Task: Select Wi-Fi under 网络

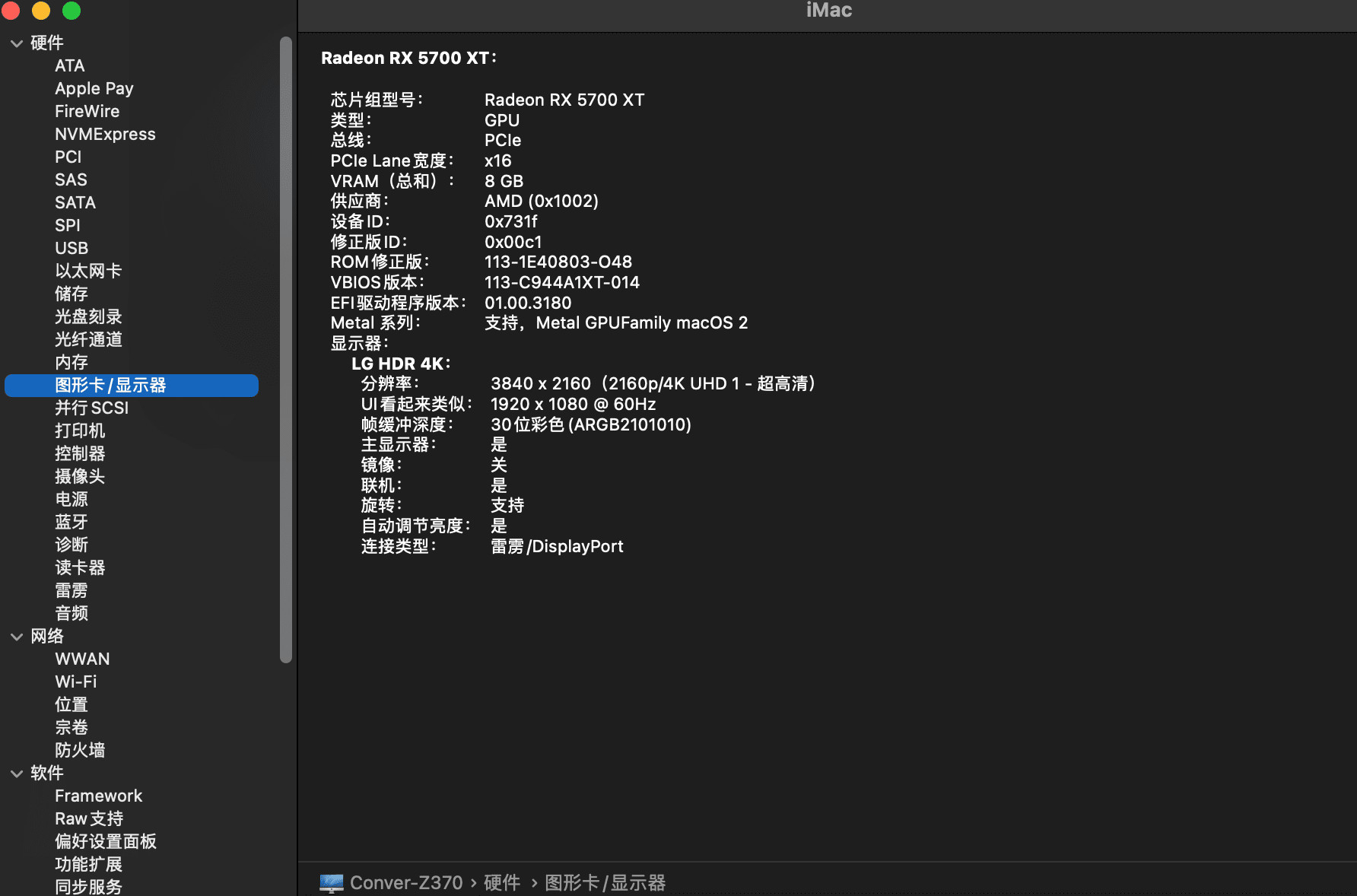Action: point(76,682)
